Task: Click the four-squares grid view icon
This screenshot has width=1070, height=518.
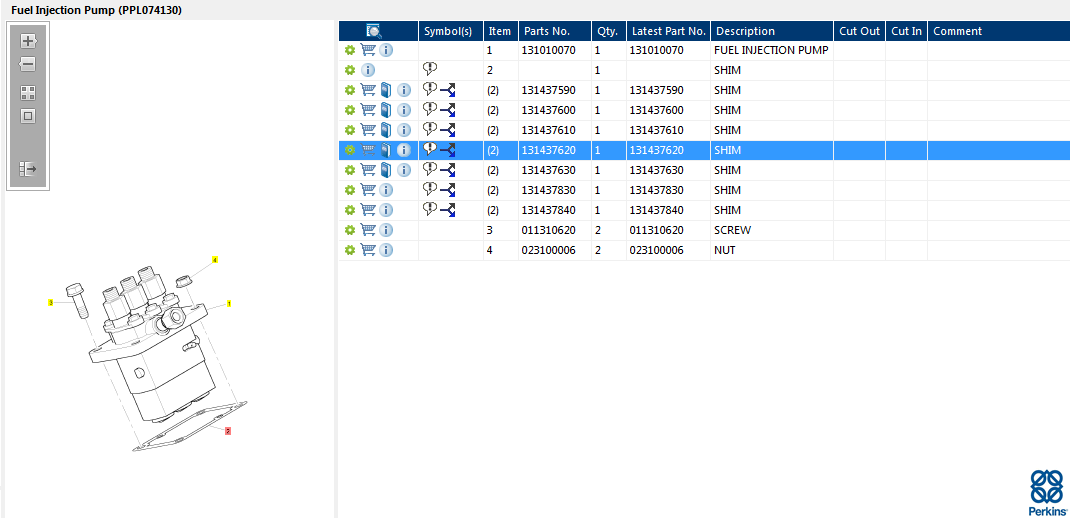Action: pos(28,92)
